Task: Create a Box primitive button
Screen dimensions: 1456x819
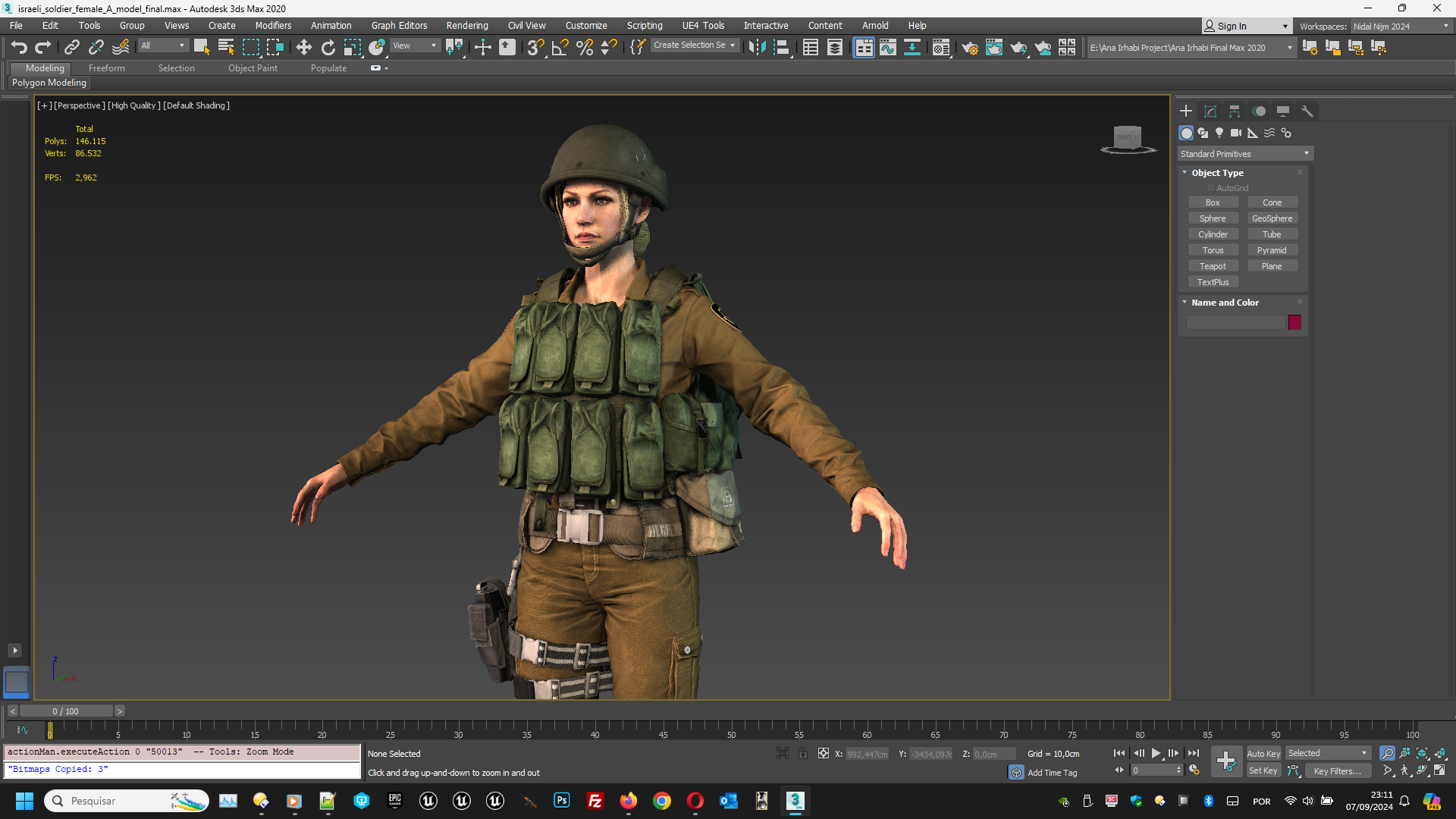Action: [1213, 202]
